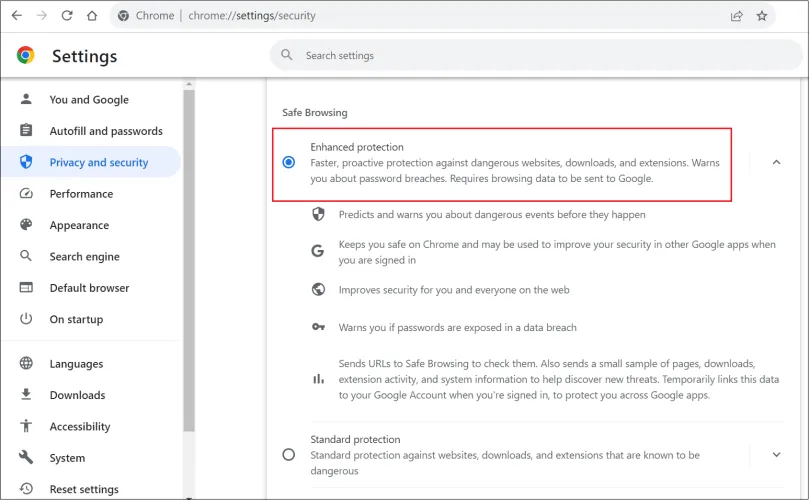The width and height of the screenshot is (809, 500).
Task: Click the Chrome logo beside Settings
Action: coord(26,55)
